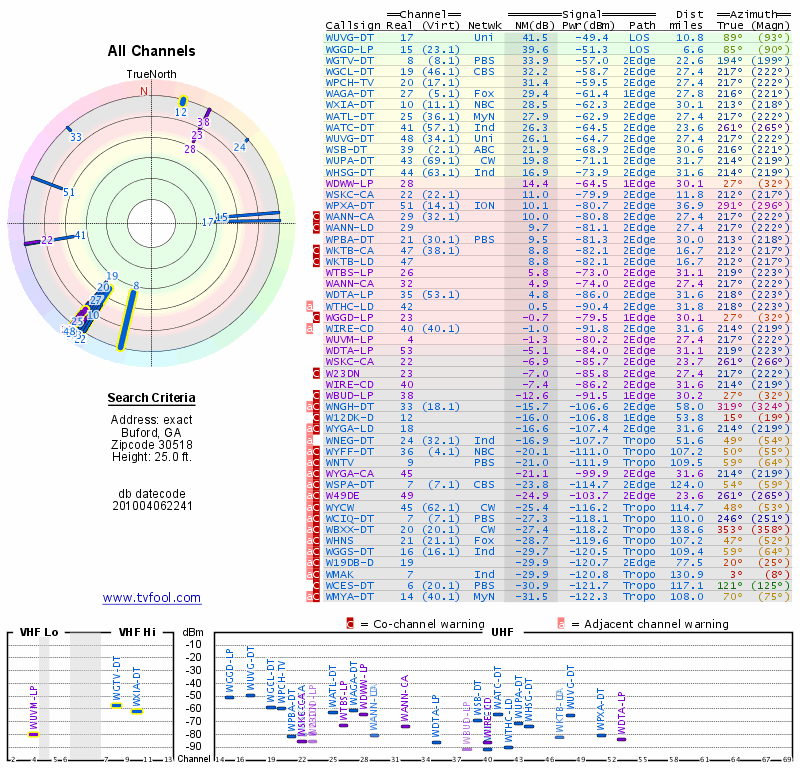Click the co-channel warning icon in the legend
800x768 pixels.
[350, 624]
